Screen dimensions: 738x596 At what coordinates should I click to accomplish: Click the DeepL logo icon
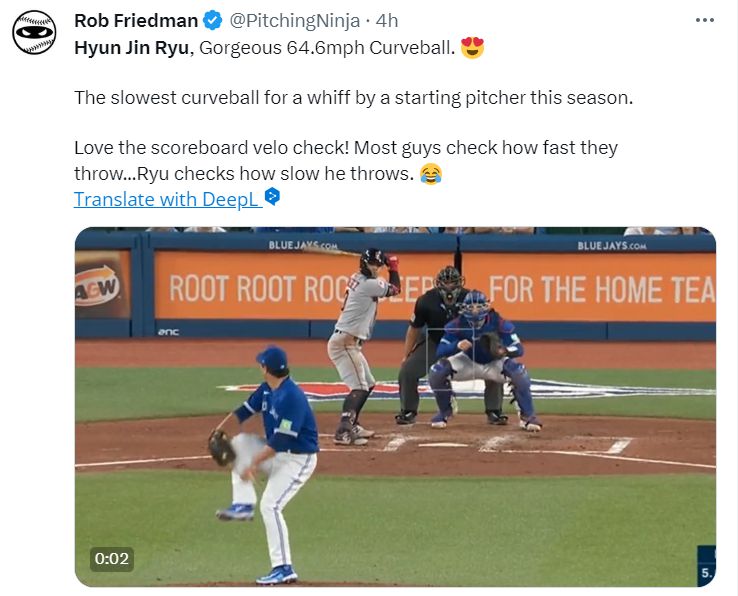pyautogui.click(x=272, y=198)
